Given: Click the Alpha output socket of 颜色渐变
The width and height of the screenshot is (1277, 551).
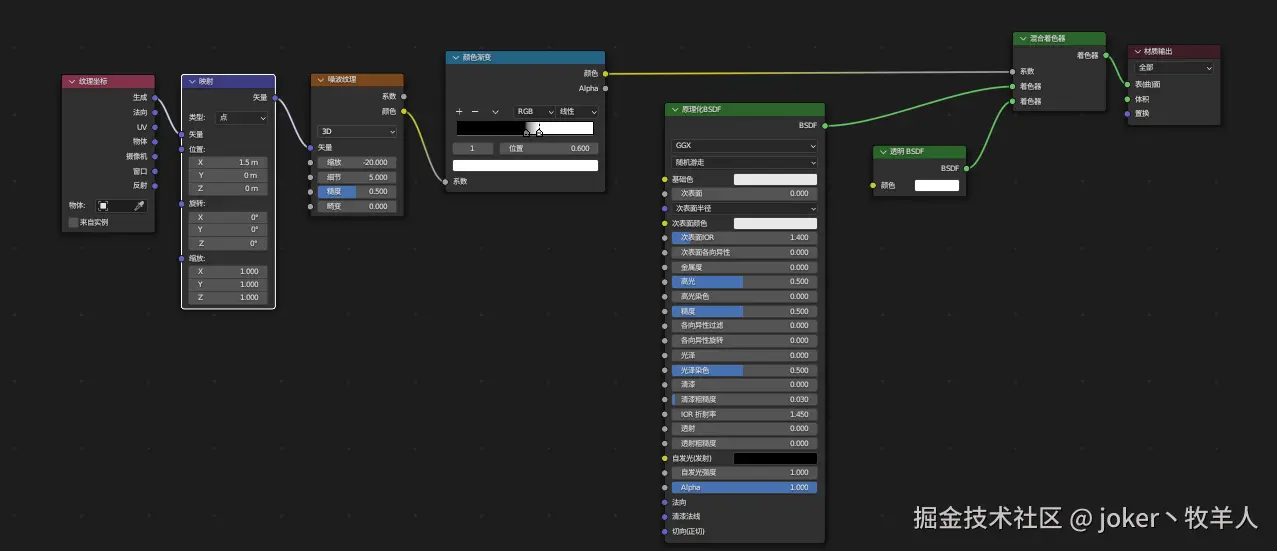Looking at the screenshot, I should point(605,88).
